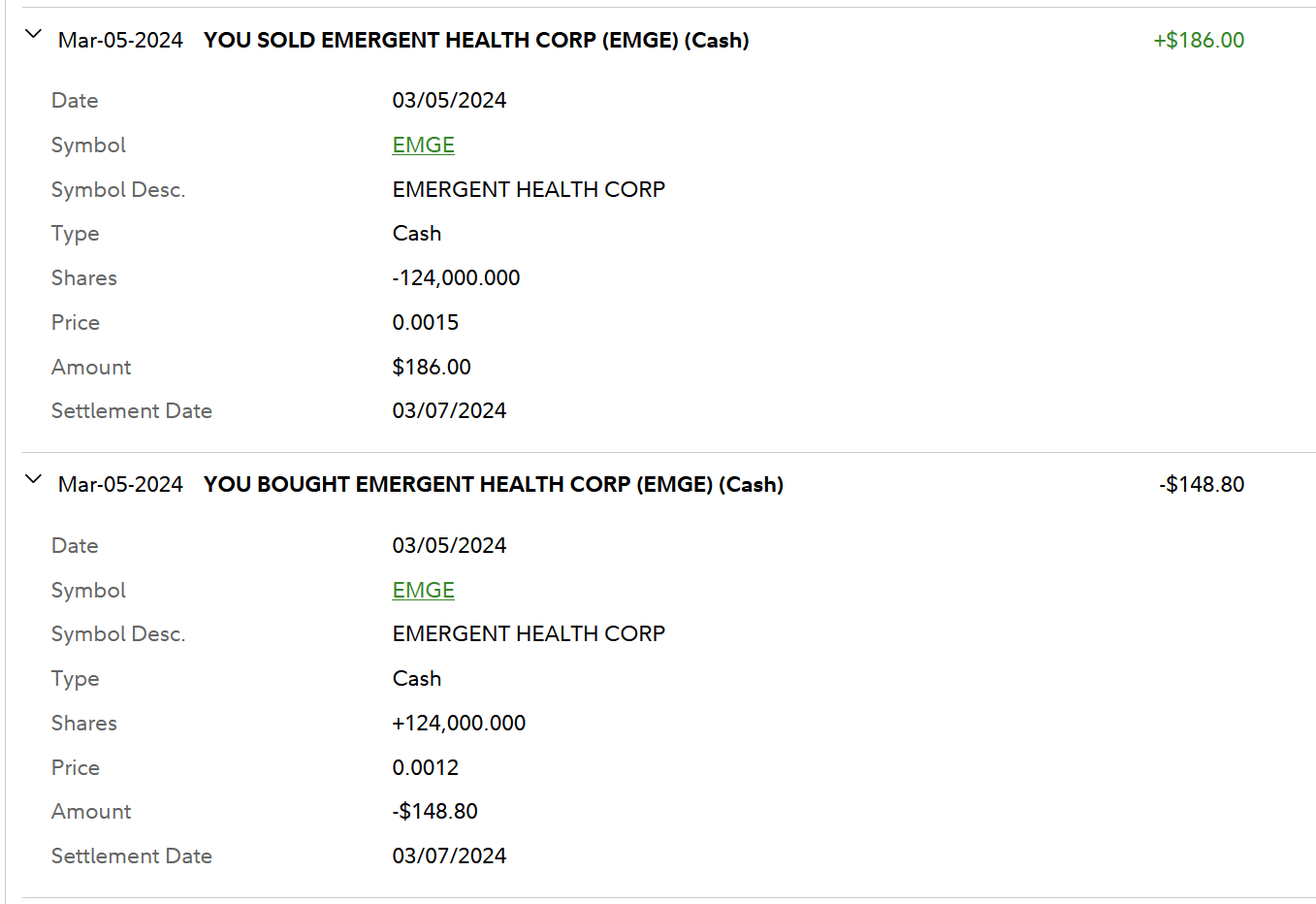This screenshot has height=904, width=1316.
Task: Click the -124,000.000 shares value
Action: coord(456,278)
